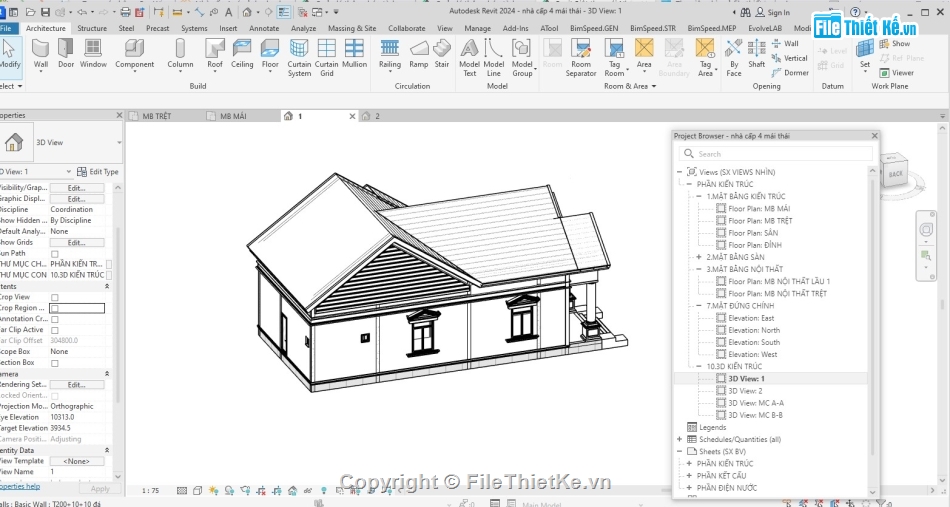Toggle the Section Box checkbox
The width and height of the screenshot is (950, 507).
[x=55, y=363]
